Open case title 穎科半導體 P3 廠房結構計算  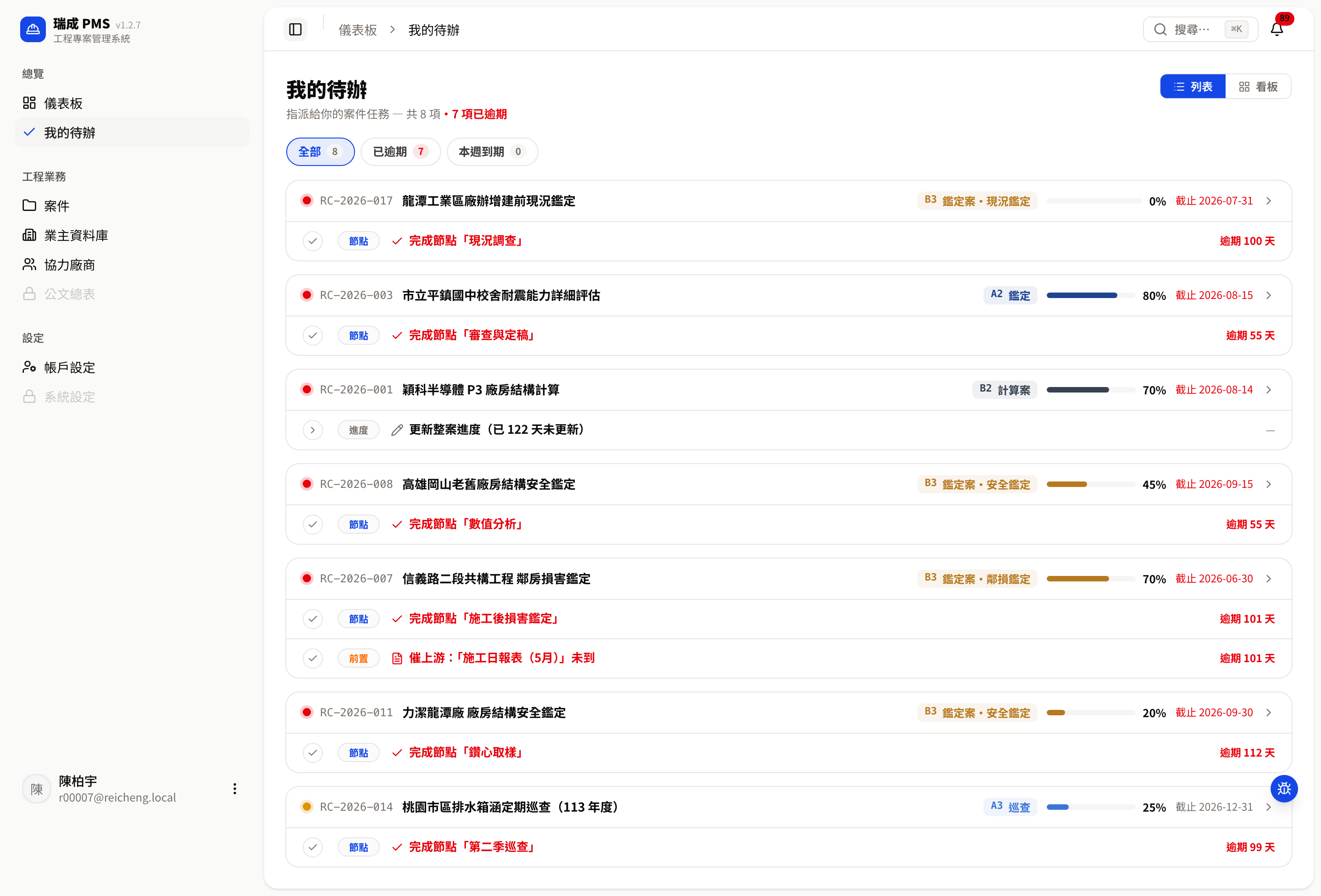[480, 389]
